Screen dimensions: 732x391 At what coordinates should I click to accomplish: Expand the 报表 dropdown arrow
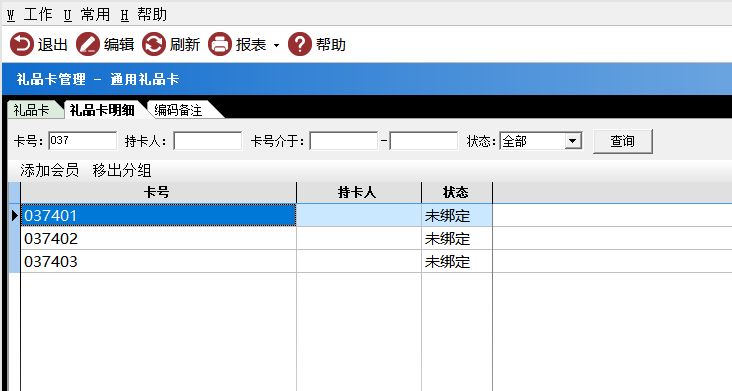coord(276,45)
